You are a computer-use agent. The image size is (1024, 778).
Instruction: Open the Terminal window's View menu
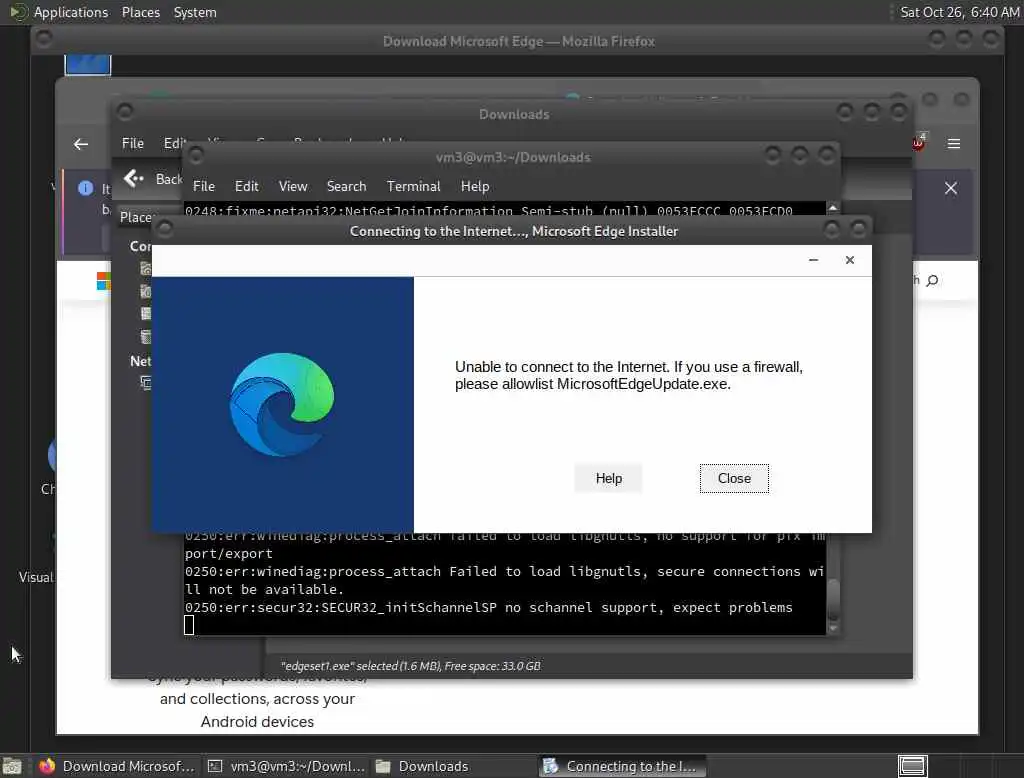(x=293, y=186)
